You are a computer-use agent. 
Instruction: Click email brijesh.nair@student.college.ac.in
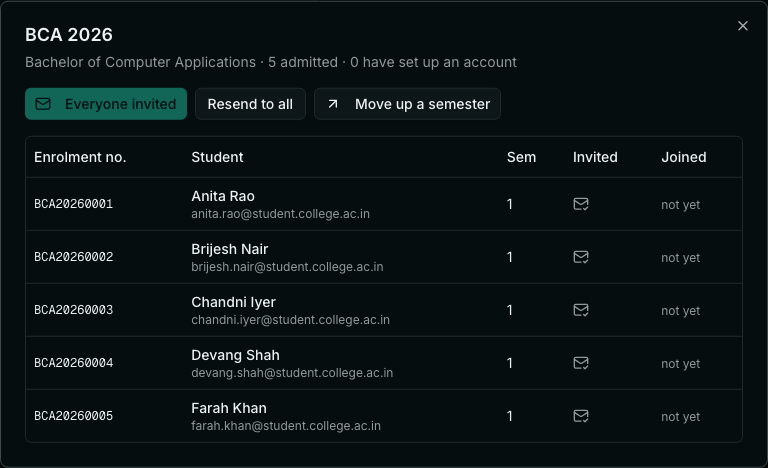[288, 267]
